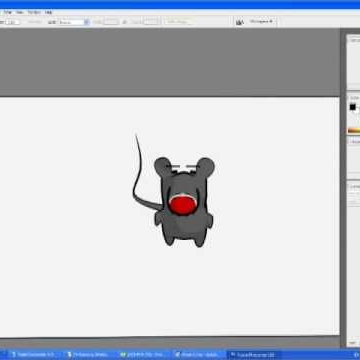Select the Layers panel tab

(355, 187)
